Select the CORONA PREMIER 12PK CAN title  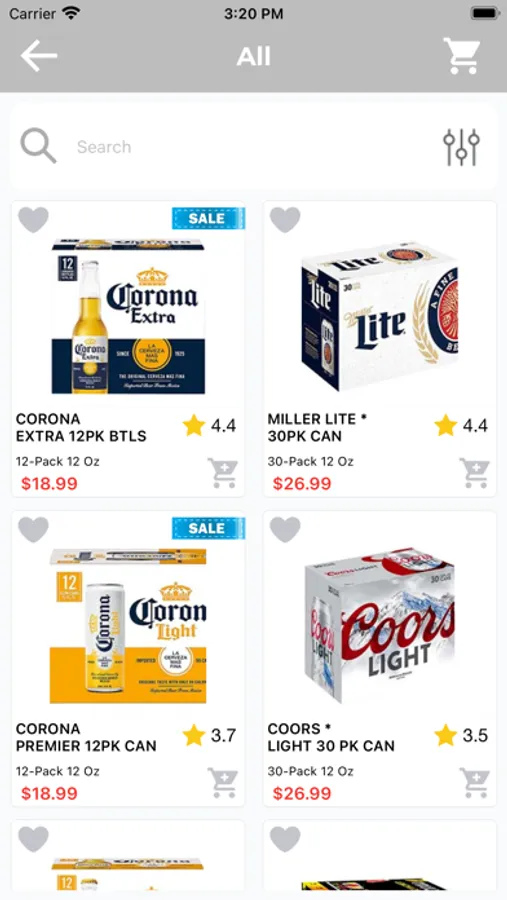point(86,738)
